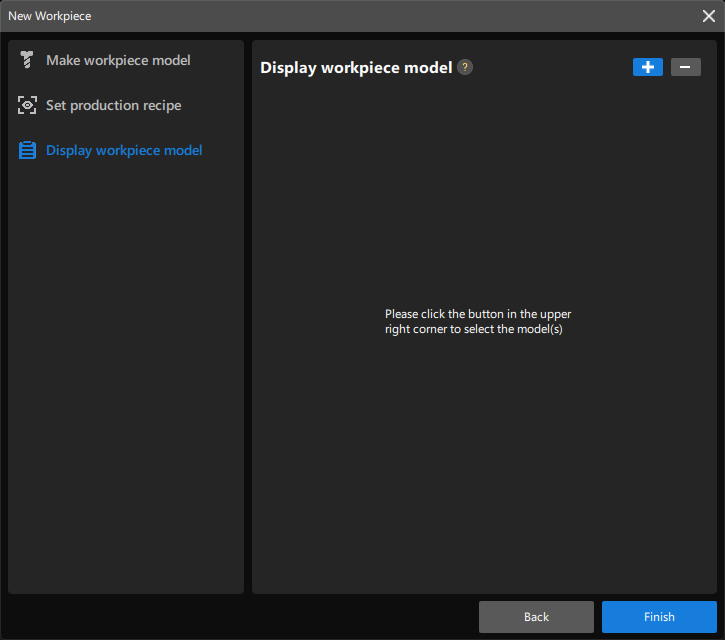Click the empty footer area left of Back

[x=240, y=616]
